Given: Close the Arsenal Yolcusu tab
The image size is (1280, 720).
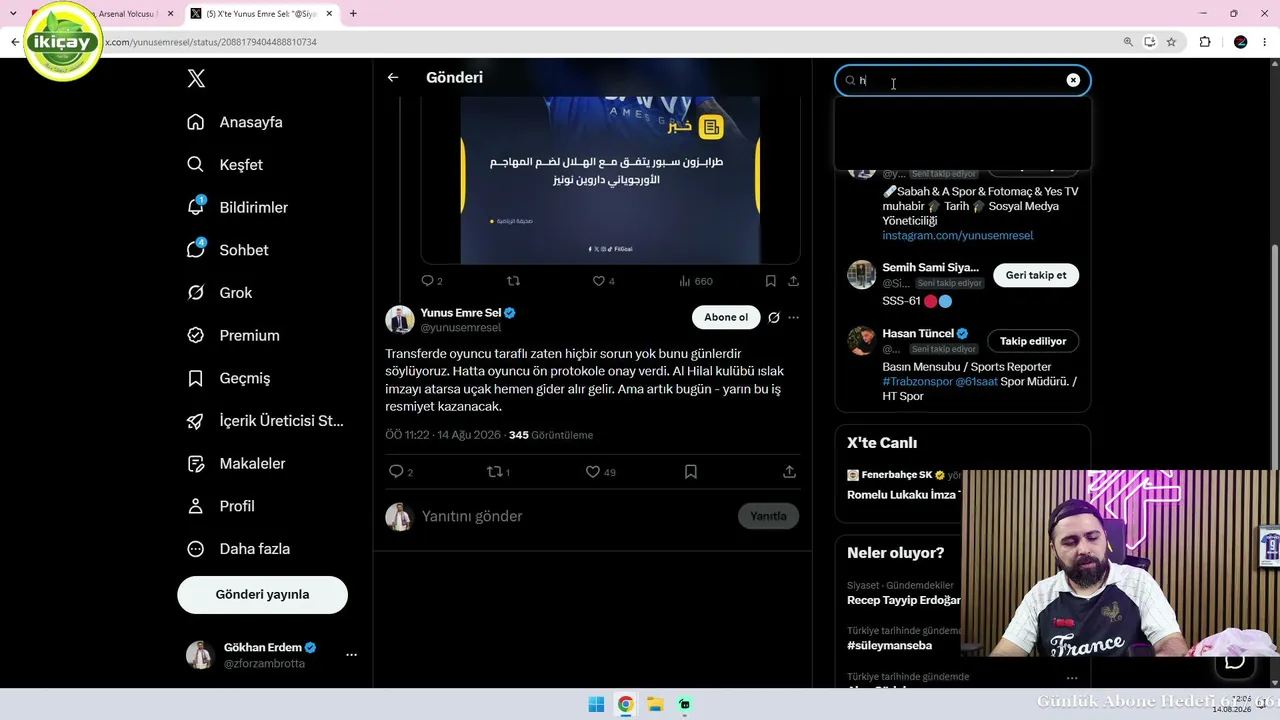Looking at the screenshot, I should coord(170,14).
